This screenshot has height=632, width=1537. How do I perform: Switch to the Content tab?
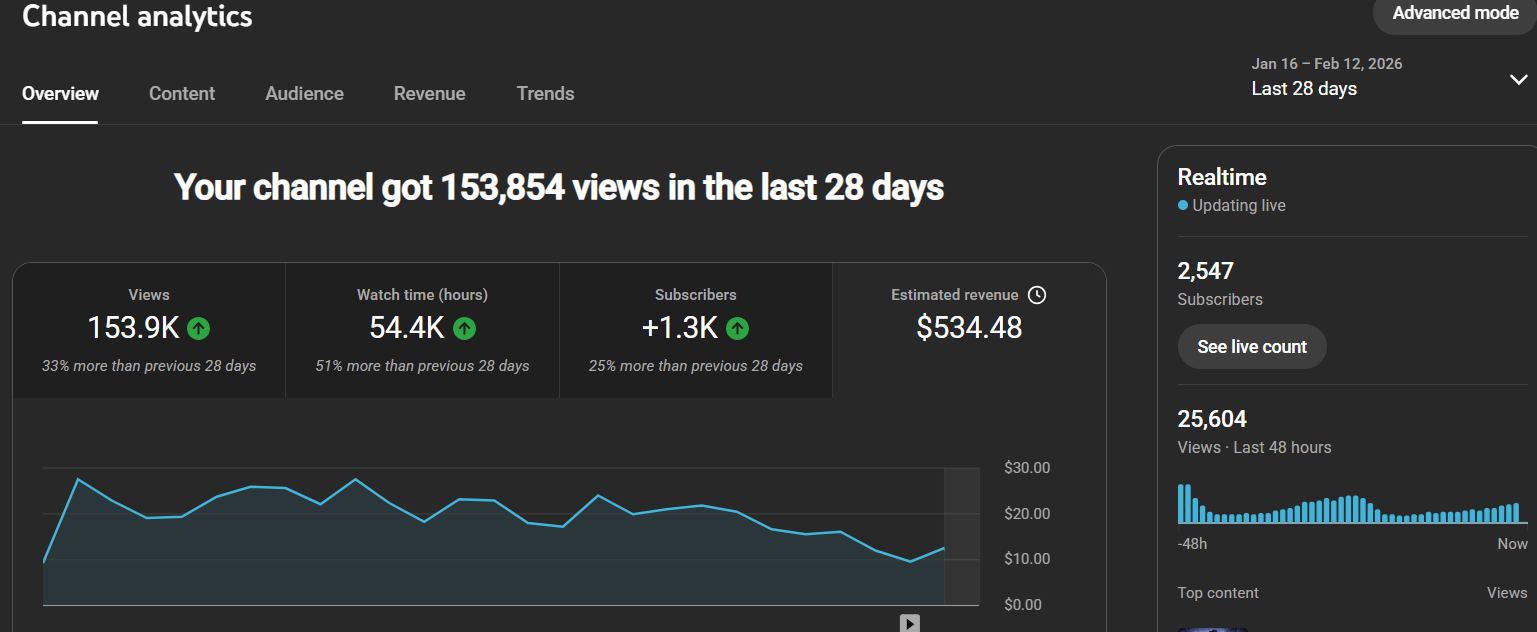coord(182,93)
